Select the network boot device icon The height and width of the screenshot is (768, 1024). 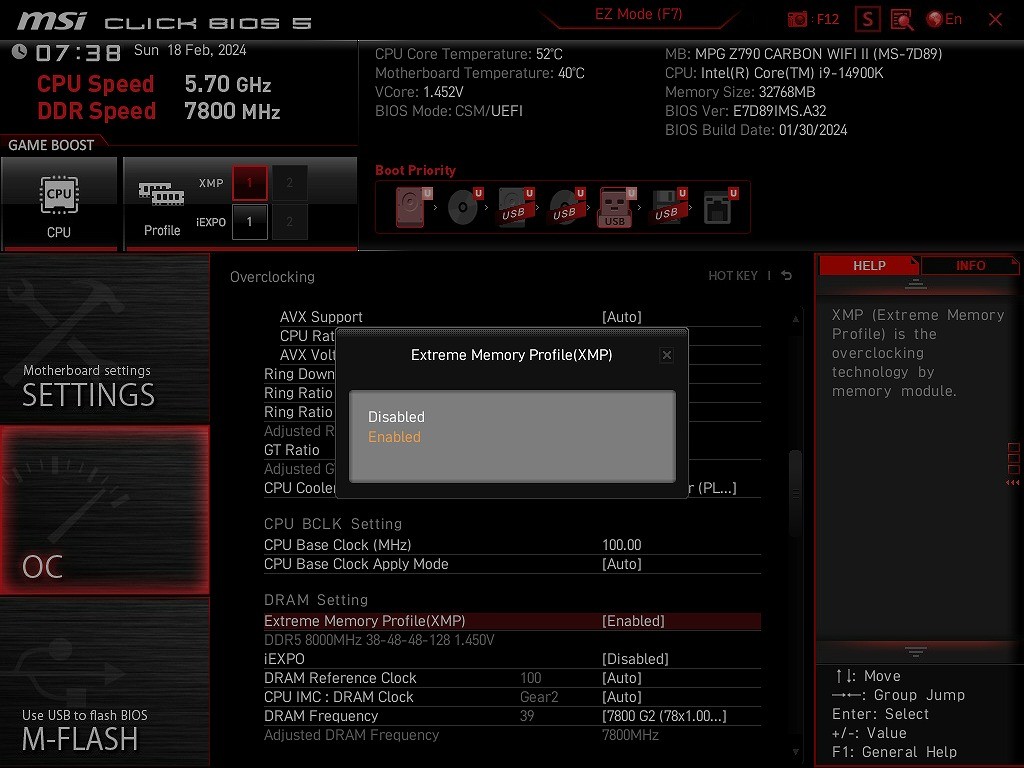717,208
